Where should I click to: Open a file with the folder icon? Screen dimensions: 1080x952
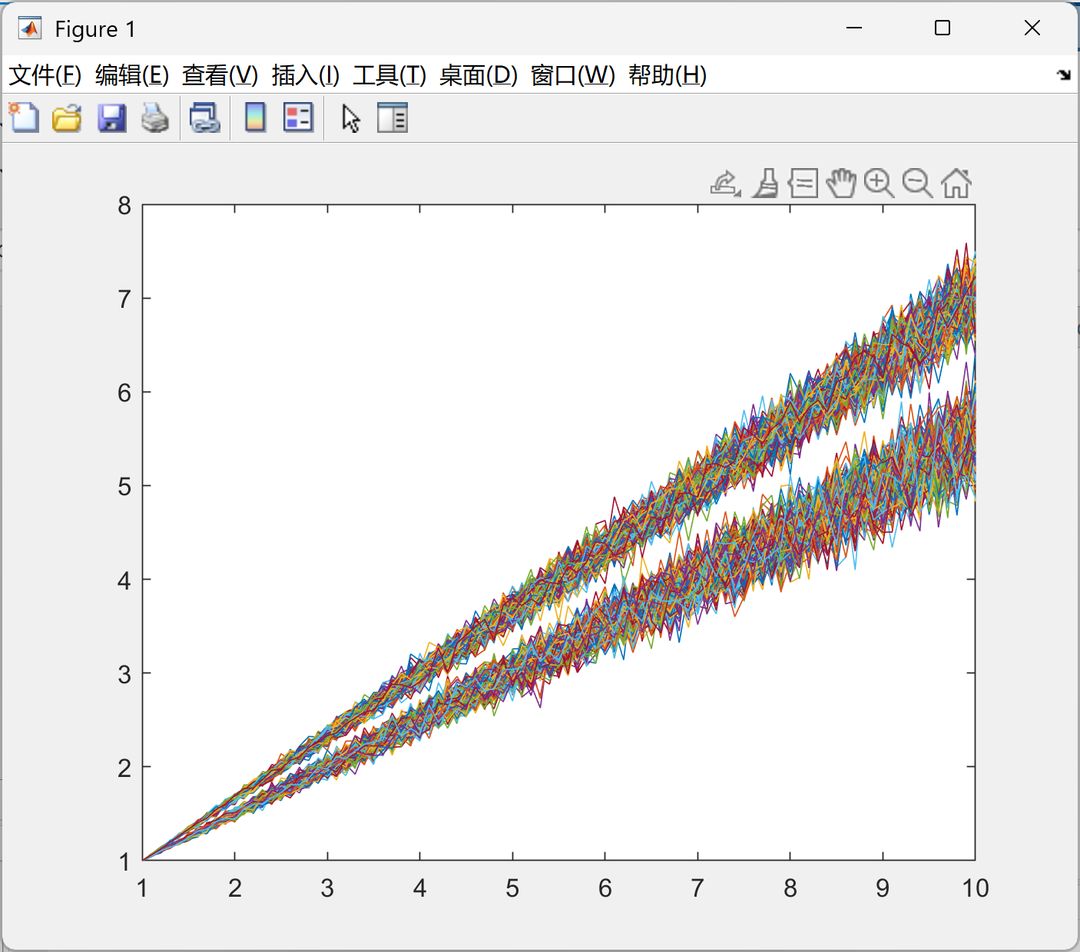click(x=67, y=118)
